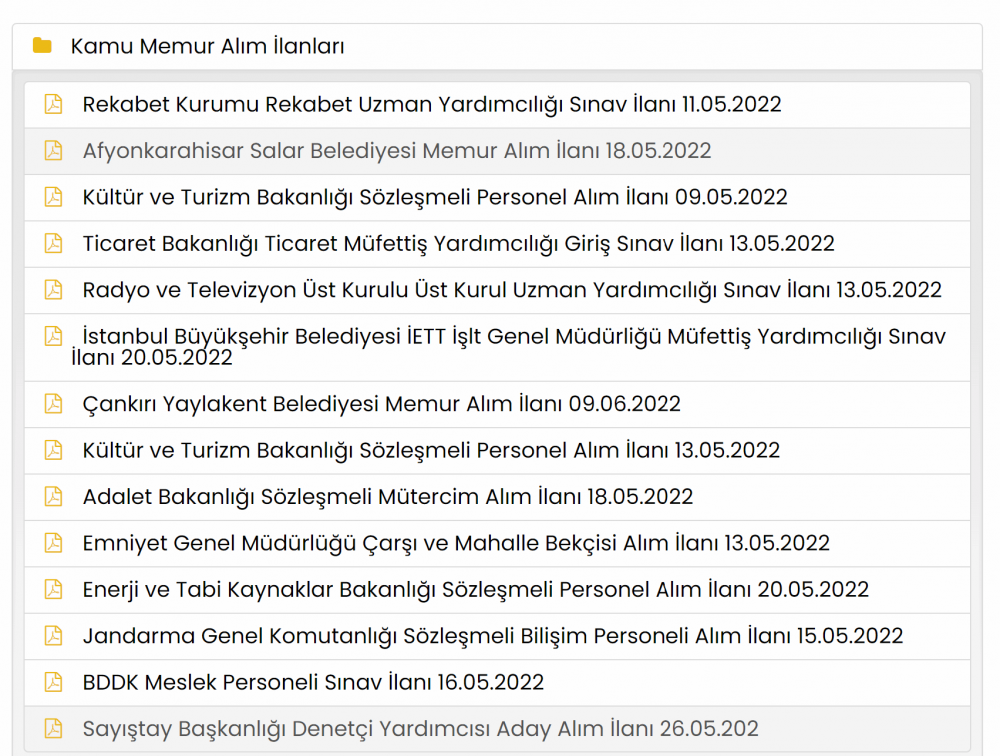Click PDF icon for Ticaret Bakanlığı ilanı
Screen dimensions: 1000x756
click(54, 243)
